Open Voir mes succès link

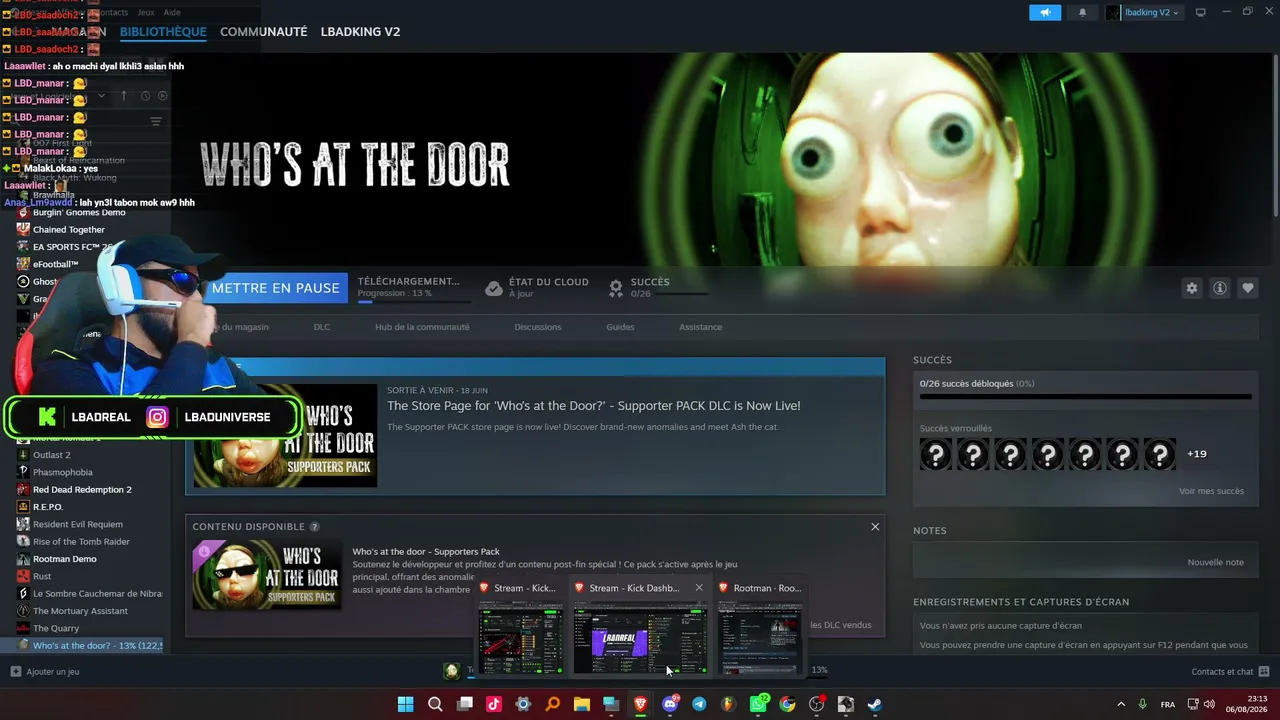point(1211,491)
